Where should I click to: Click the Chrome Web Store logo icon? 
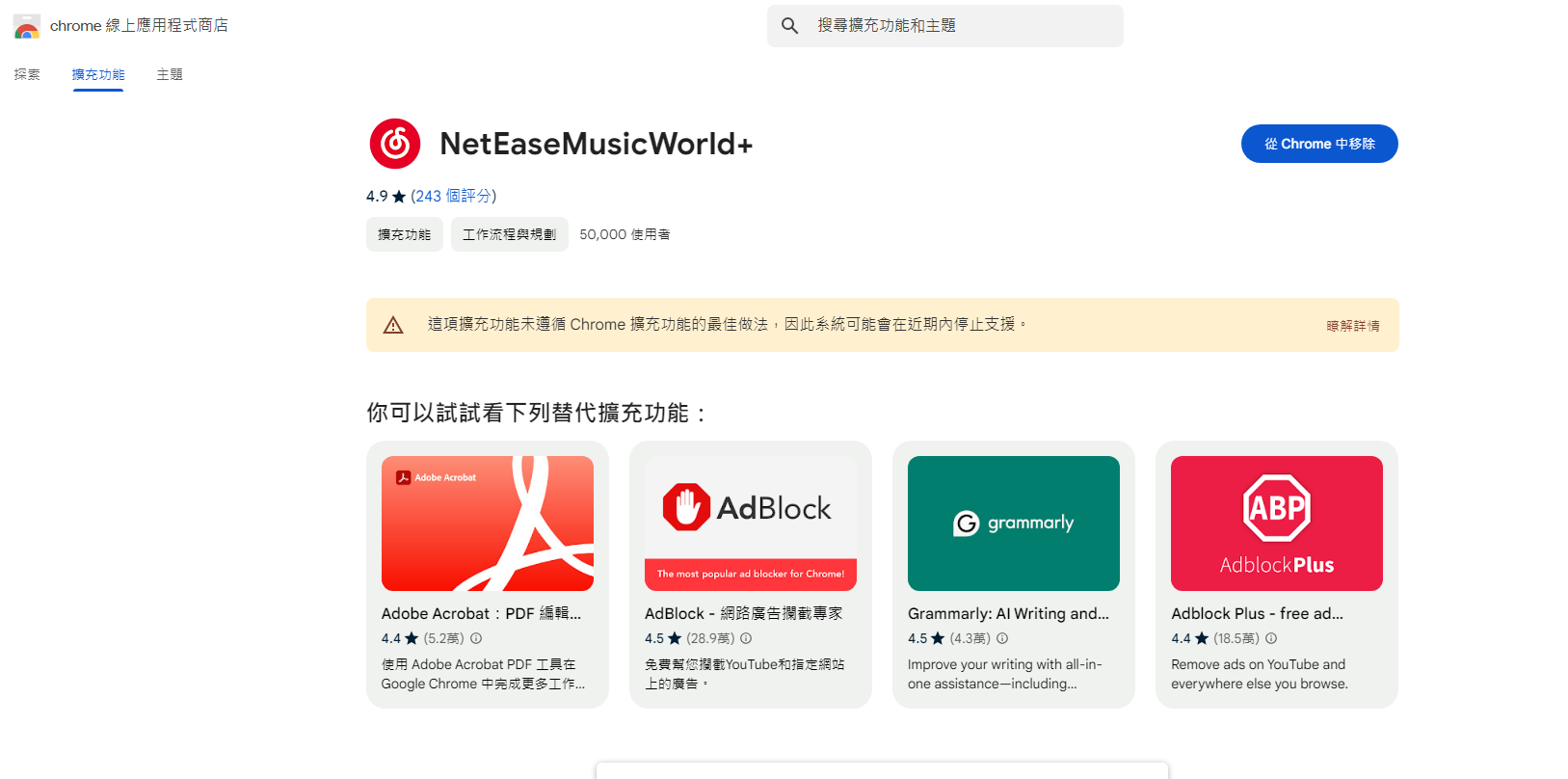pos(27,26)
